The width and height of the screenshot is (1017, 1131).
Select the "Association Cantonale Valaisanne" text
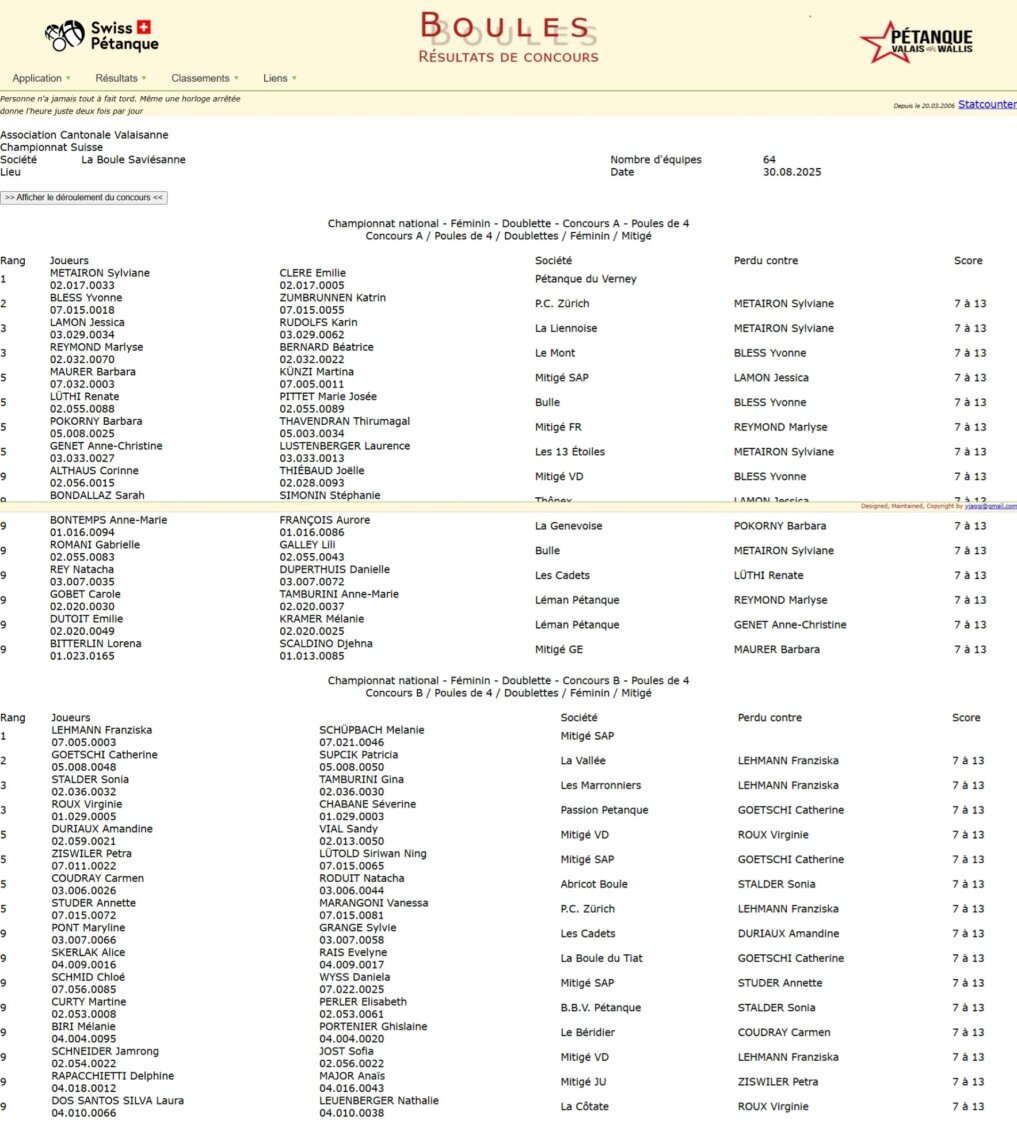(84, 135)
